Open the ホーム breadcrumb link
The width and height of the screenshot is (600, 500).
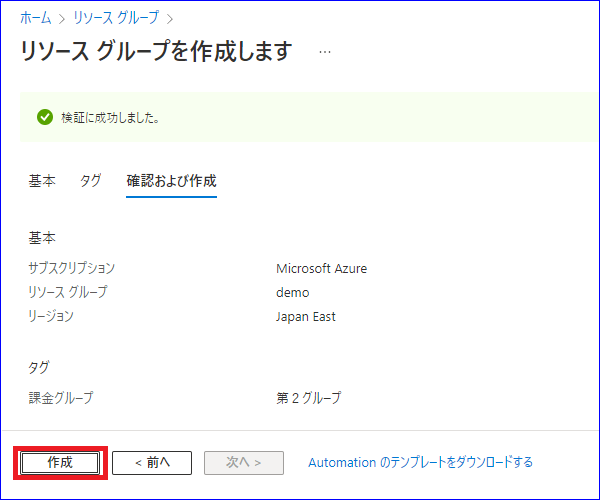[36, 18]
